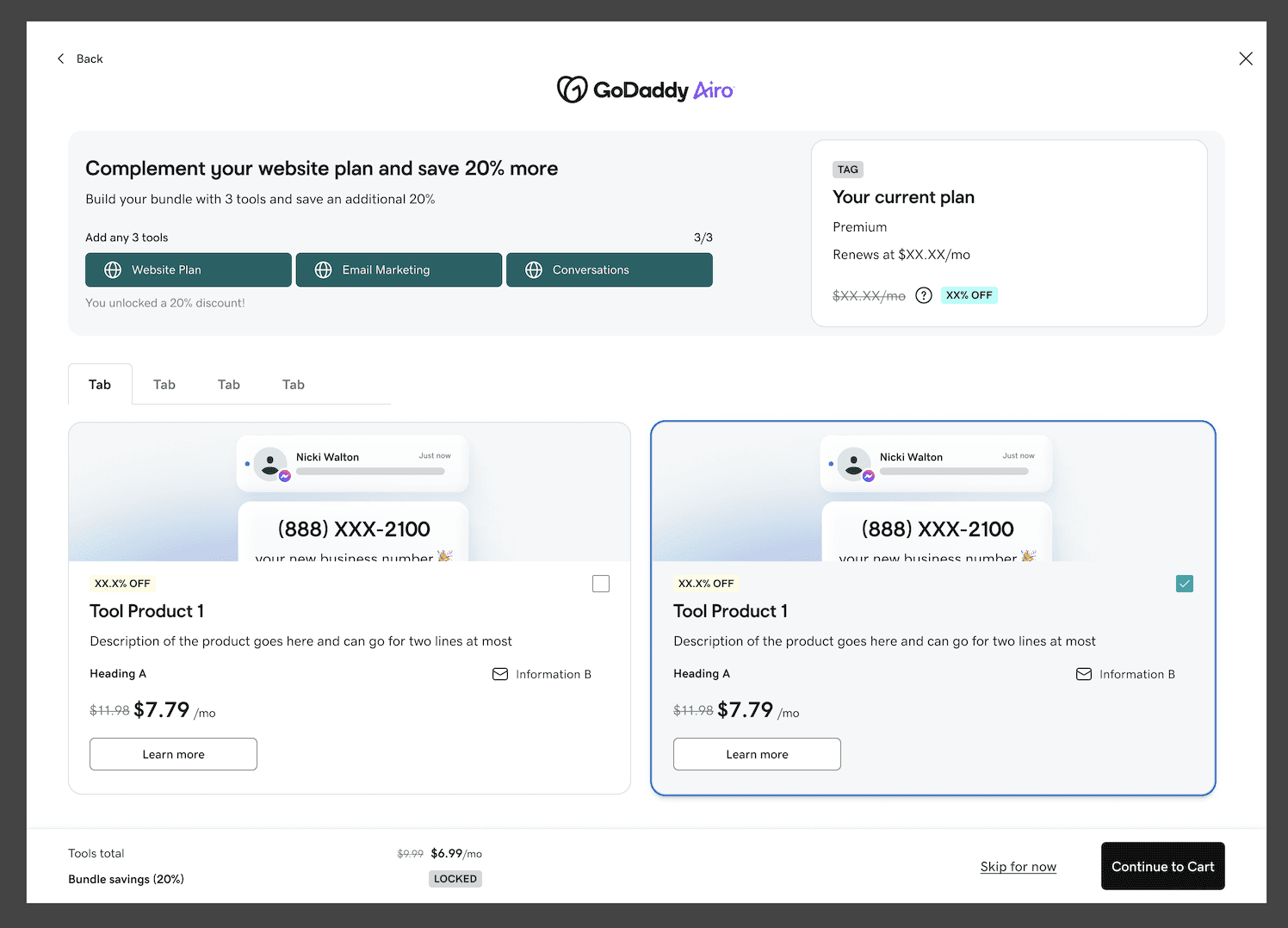Click Continue to Cart button
Image resolution: width=1288 pixels, height=928 pixels.
click(1163, 866)
